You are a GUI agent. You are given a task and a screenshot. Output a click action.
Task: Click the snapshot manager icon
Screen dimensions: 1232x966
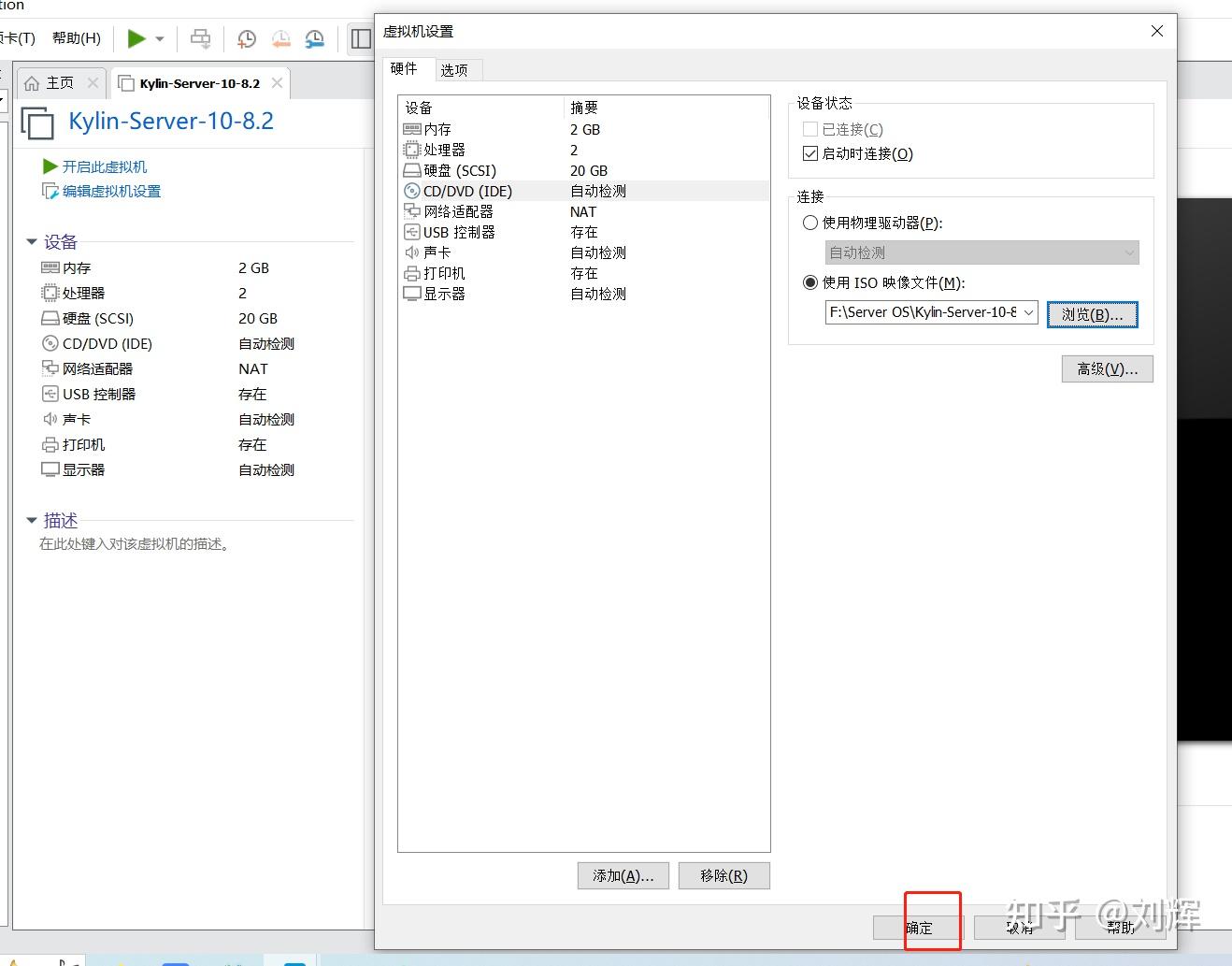315,38
